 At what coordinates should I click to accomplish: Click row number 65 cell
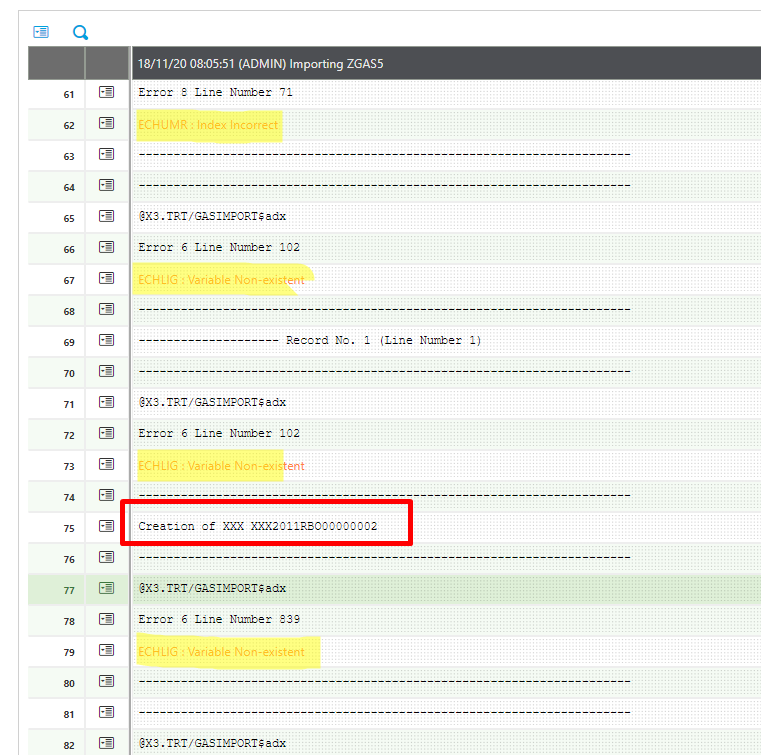69,218
